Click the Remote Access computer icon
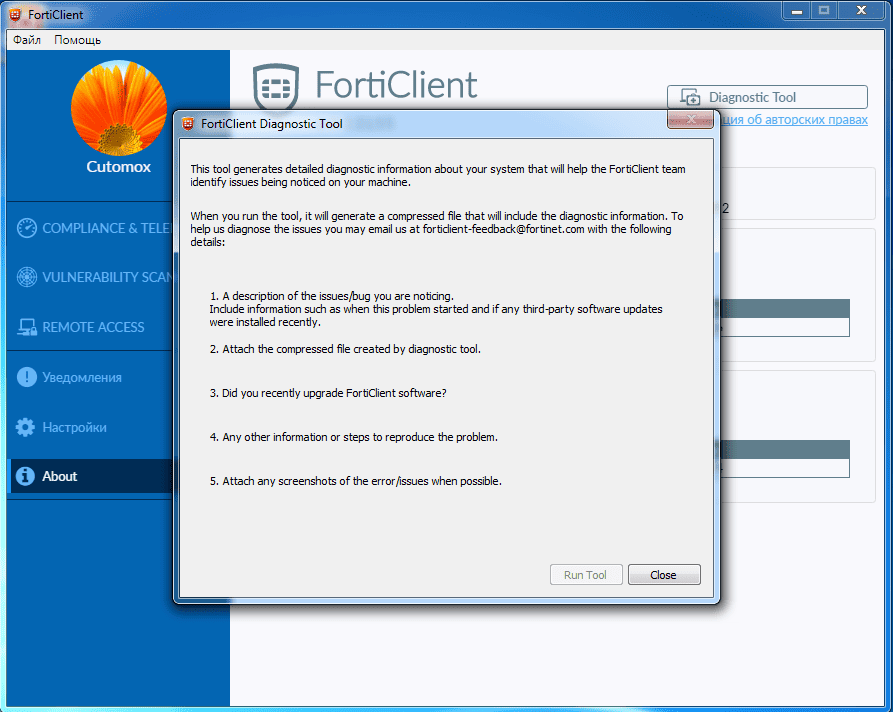893x712 pixels. (26, 327)
